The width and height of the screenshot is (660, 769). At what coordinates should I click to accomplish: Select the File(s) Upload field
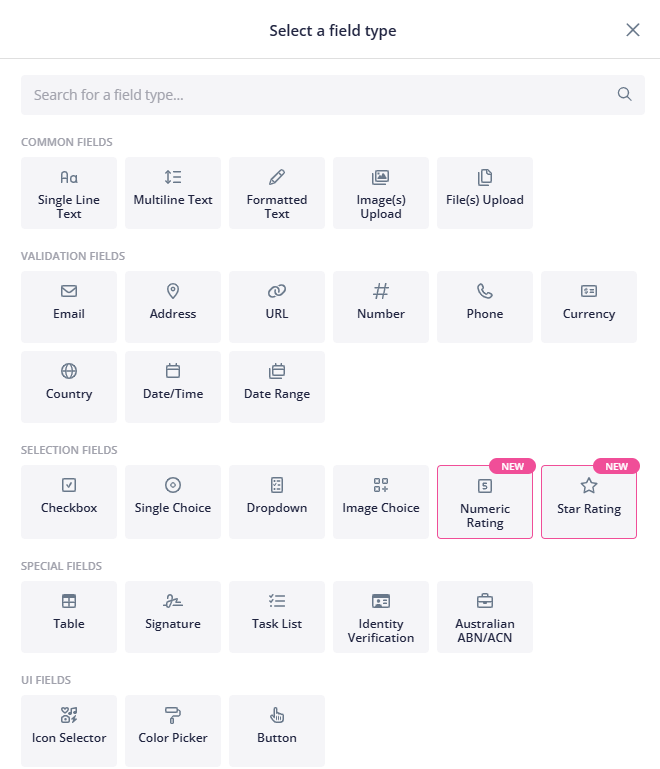point(485,193)
